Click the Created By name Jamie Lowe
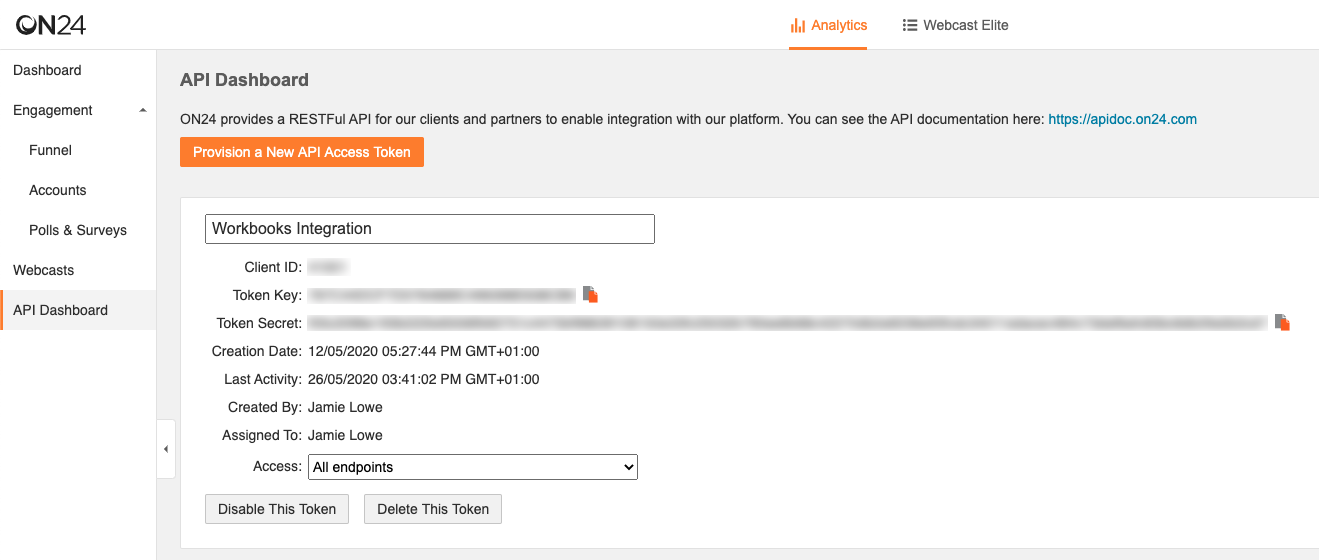 coord(345,407)
